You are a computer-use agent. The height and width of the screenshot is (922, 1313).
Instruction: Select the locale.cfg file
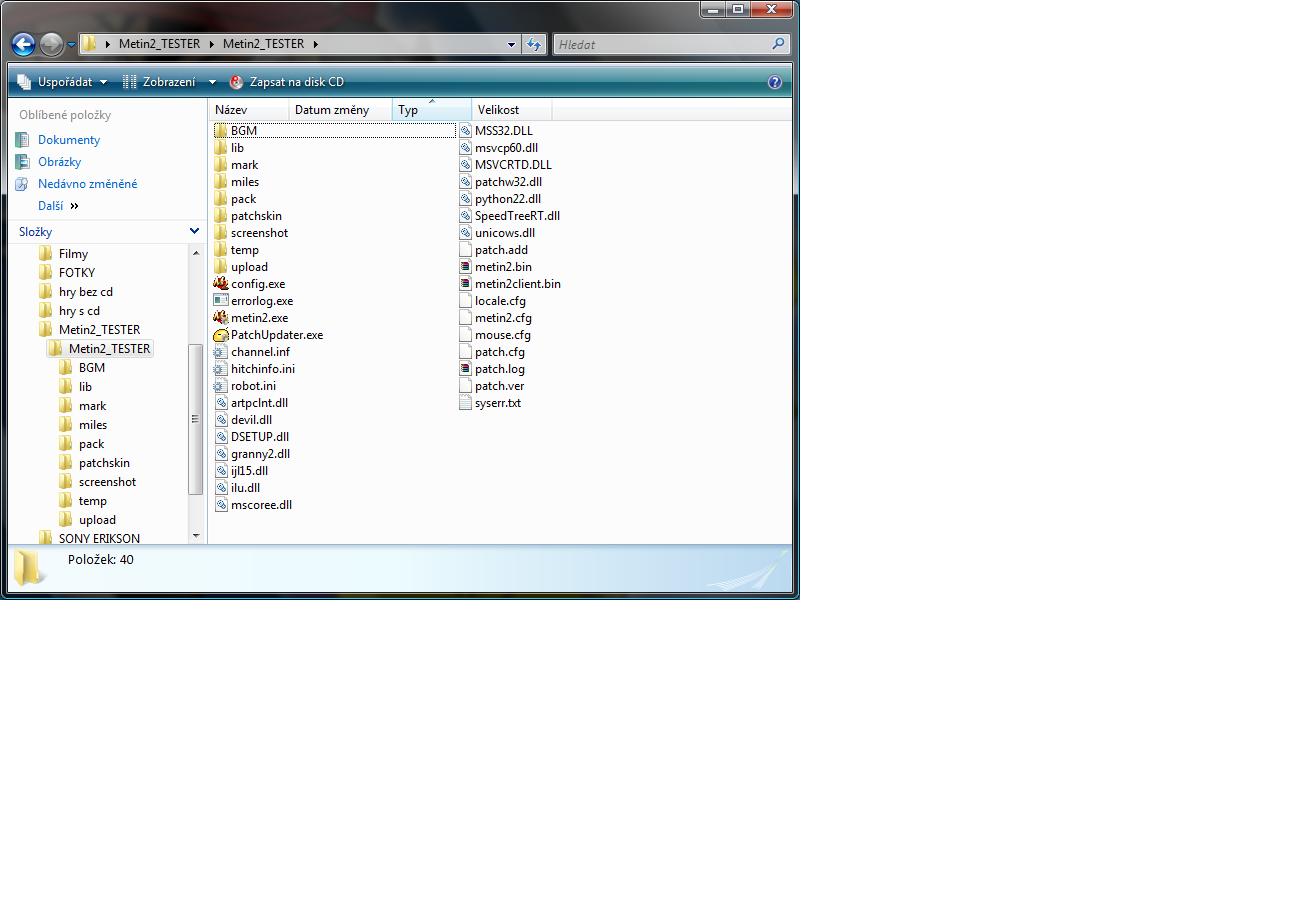[500, 301]
